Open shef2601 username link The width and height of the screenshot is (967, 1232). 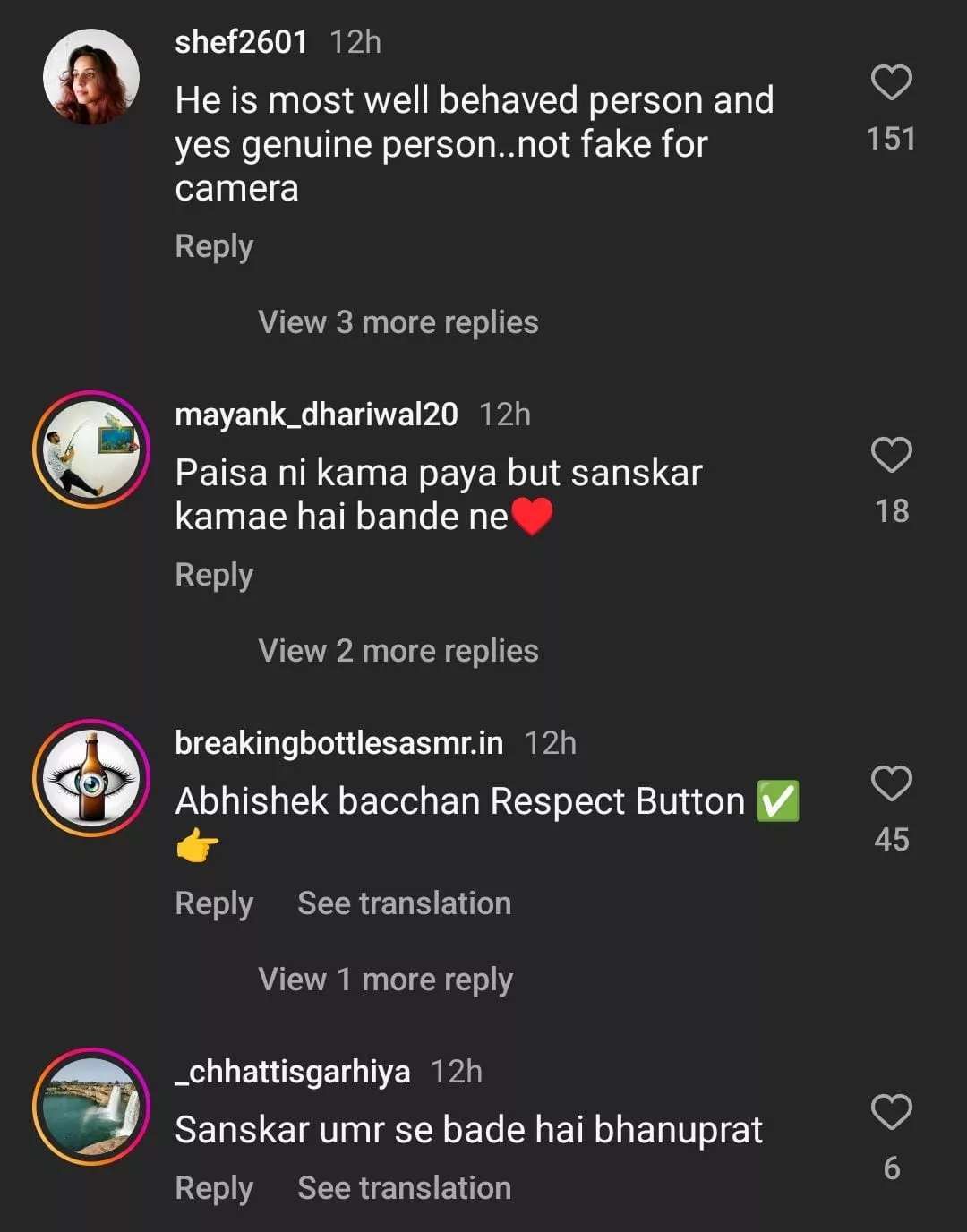(x=241, y=42)
